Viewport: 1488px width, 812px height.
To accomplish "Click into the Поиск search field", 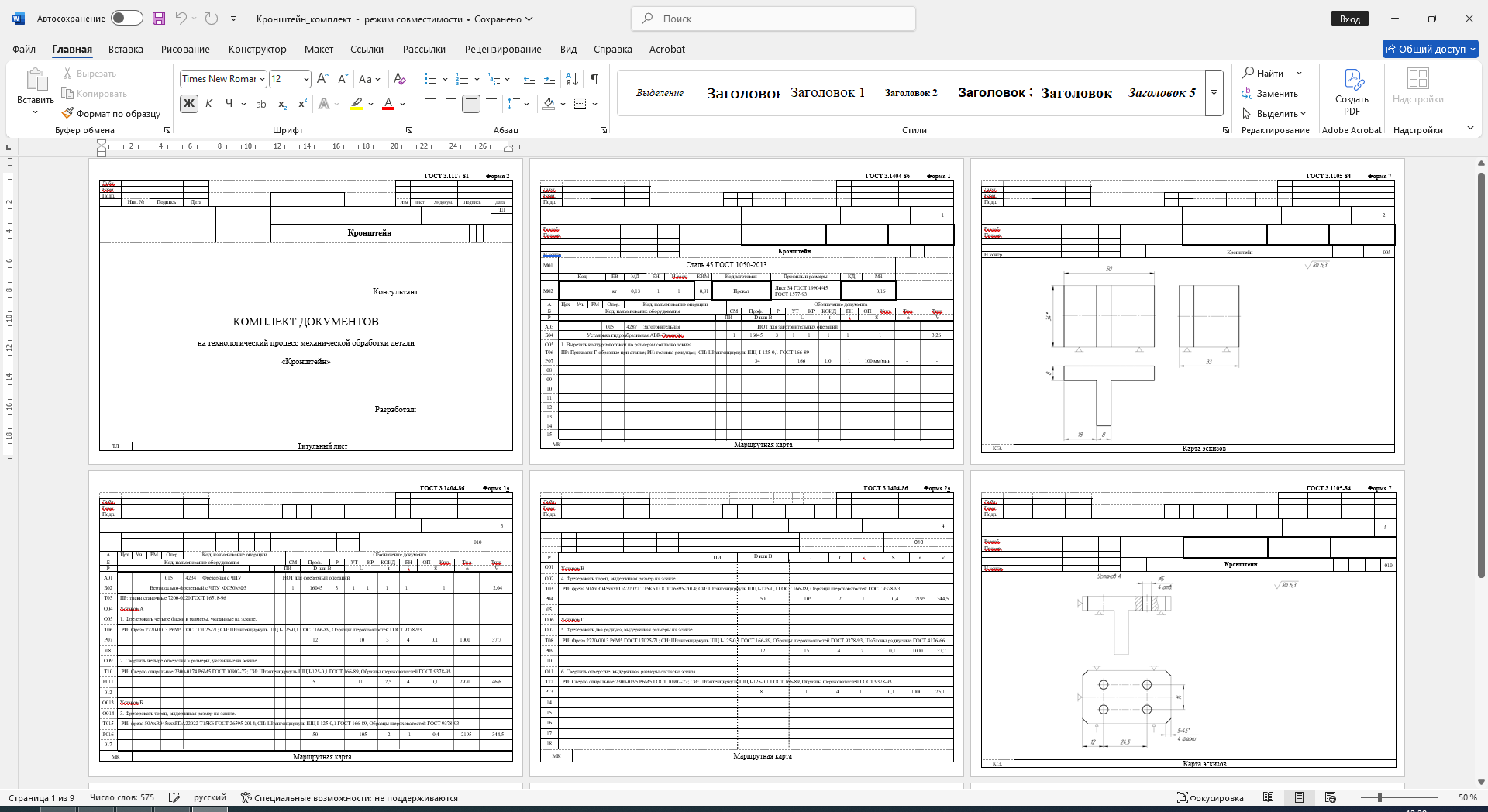I will (x=773, y=19).
